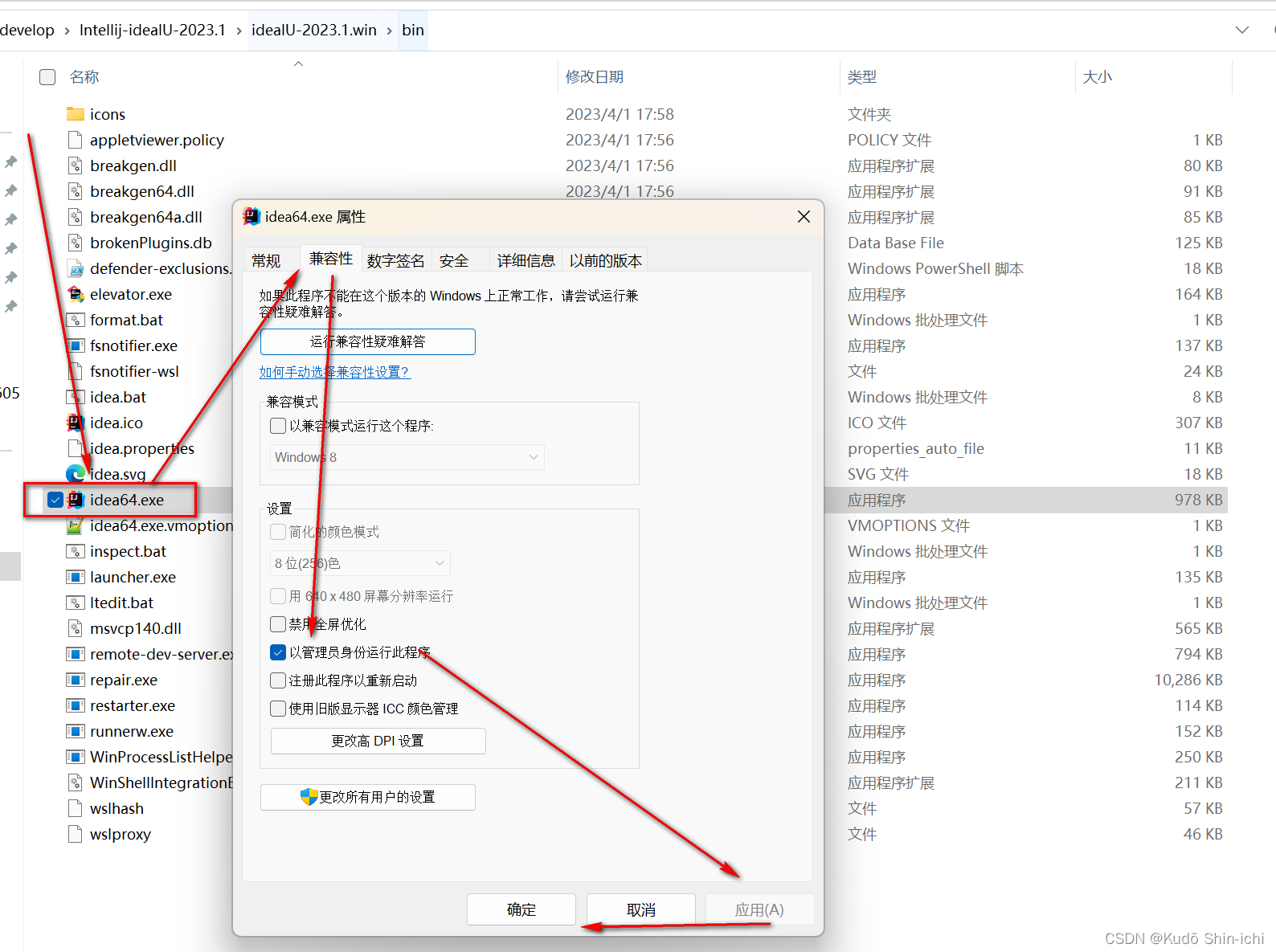This screenshot has height=952, width=1276.
Task: Open the 详细信息 tab
Action: click(526, 260)
